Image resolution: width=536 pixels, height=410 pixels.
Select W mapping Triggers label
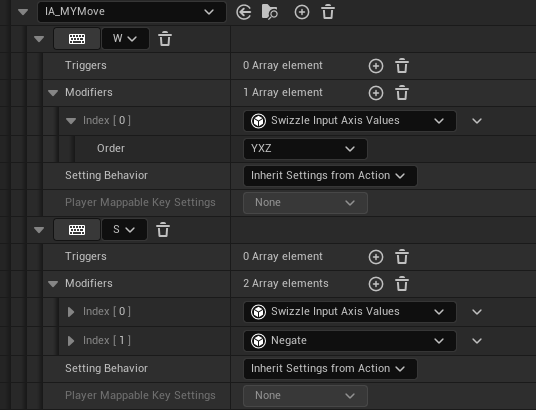86,66
